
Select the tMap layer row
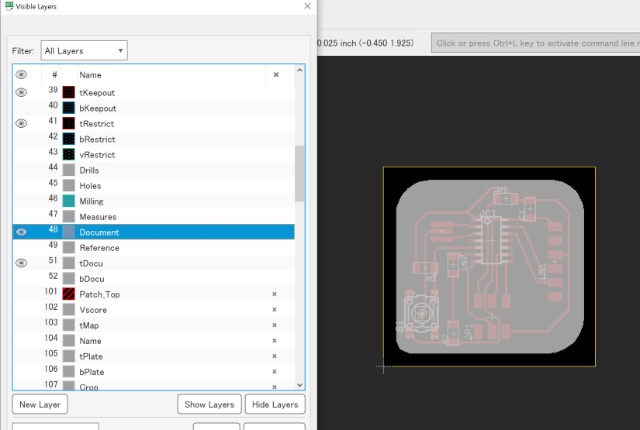pos(153,325)
